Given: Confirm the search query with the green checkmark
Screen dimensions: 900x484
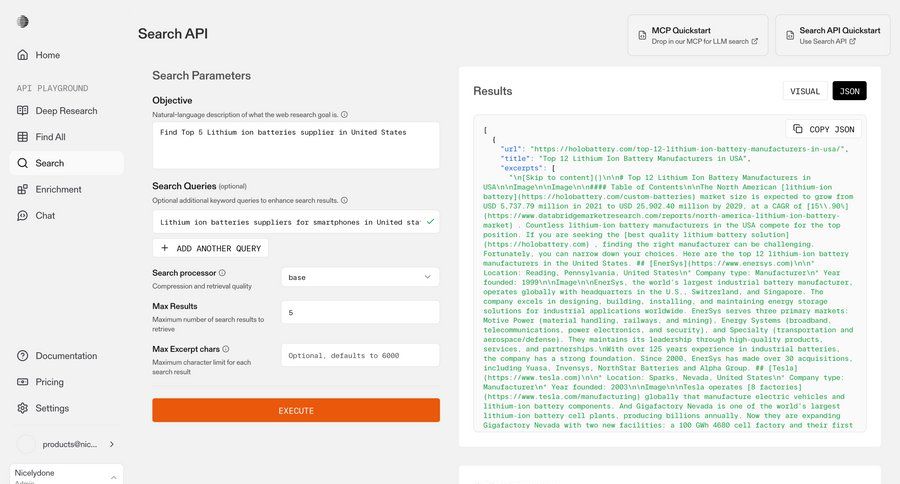Looking at the screenshot, I should coord(430,221).
